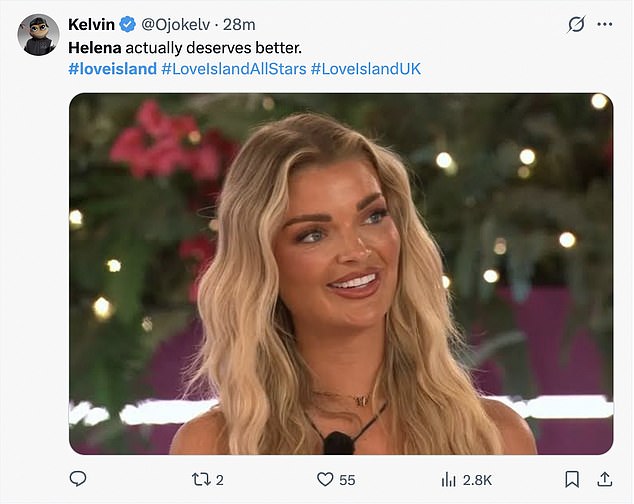The image size is (634, 504).
Task: Like the tweet with the heart icon
Action: tap(324, 480)
